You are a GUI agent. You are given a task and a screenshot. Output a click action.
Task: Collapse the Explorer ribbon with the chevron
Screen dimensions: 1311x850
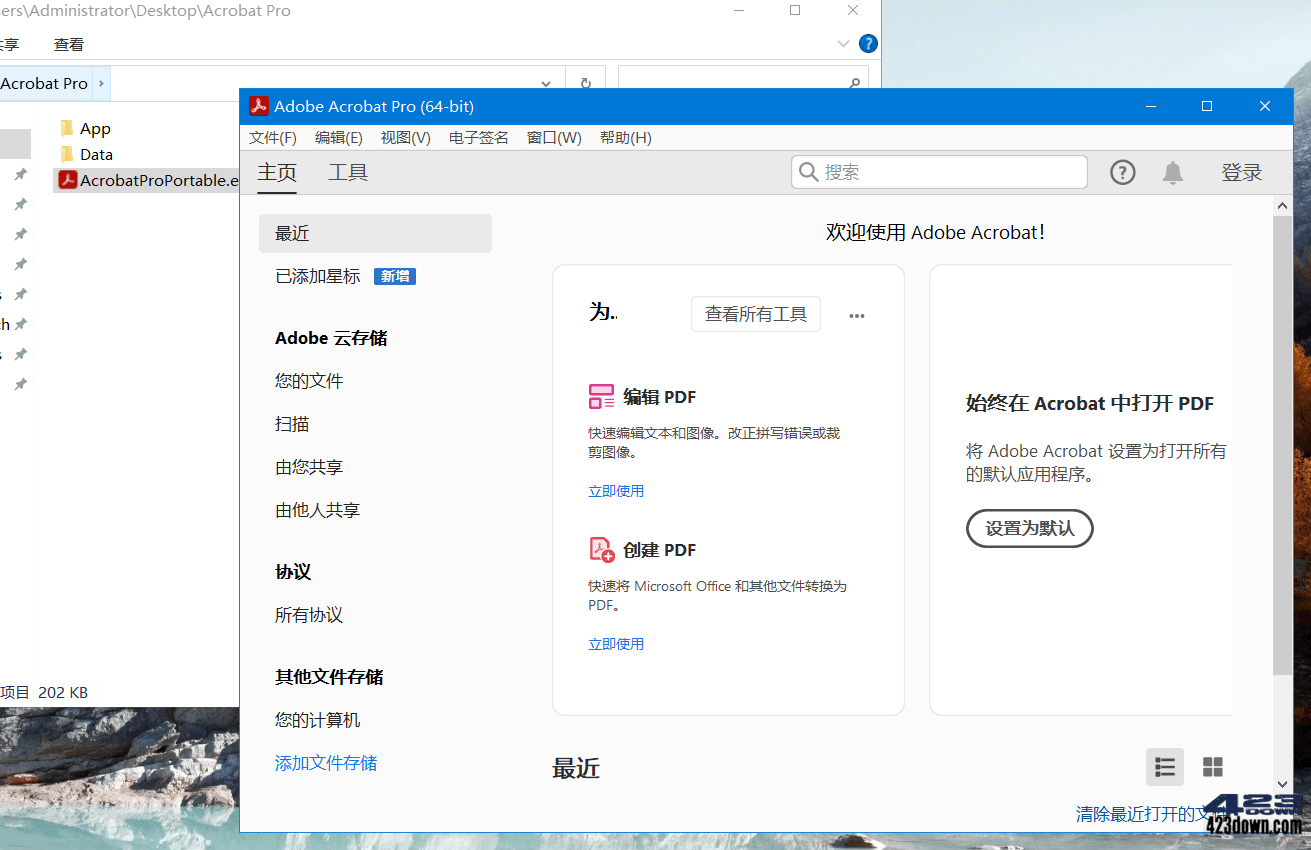click(842, 43)
